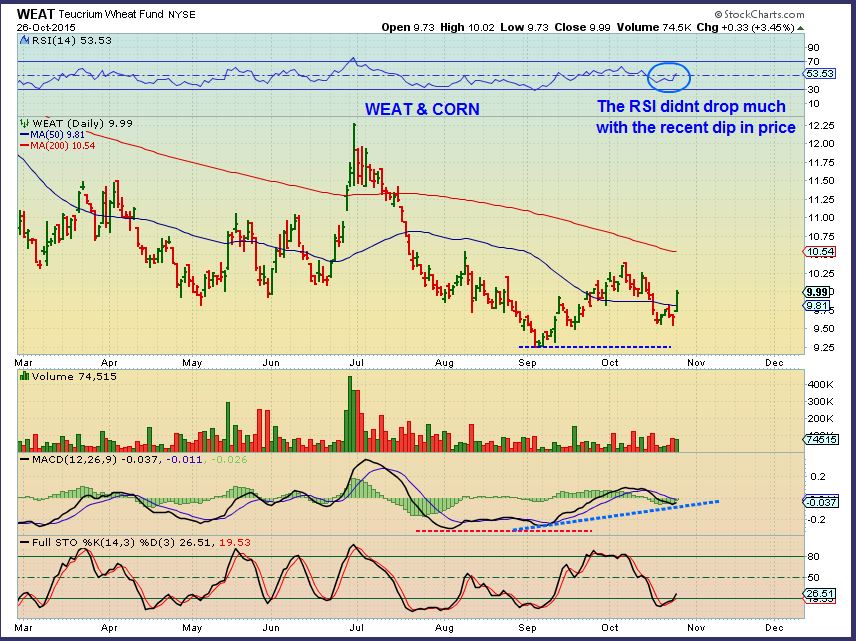
Task: Click the 9.99 last price tag
Action: [818, 292]
